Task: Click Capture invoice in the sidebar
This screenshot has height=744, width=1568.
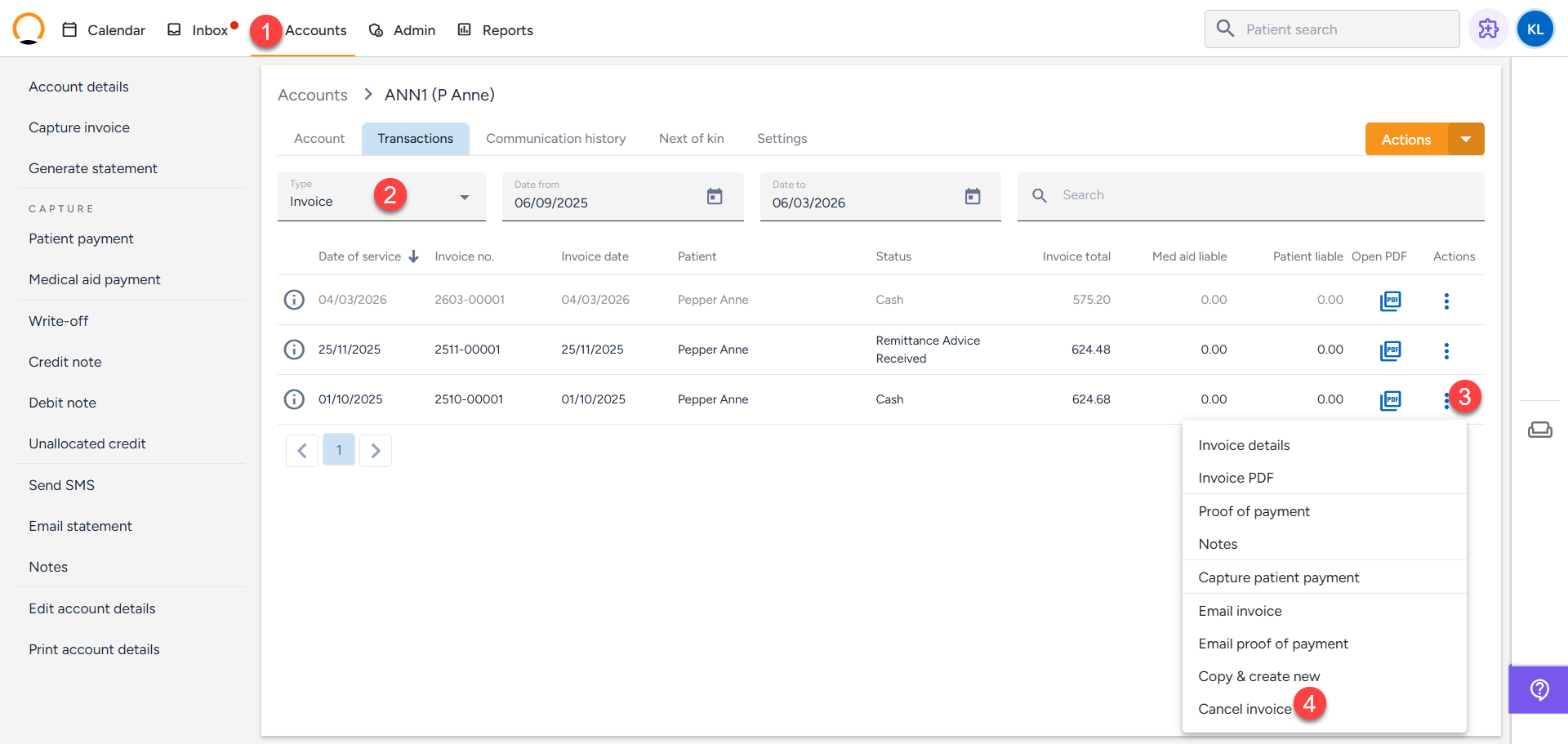Action: (79, 127)
